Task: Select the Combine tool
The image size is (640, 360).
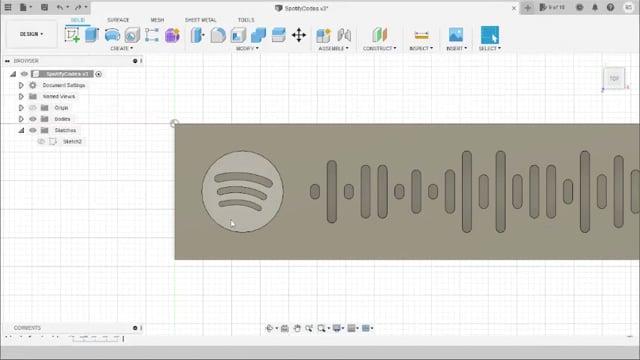Action: (258, 35)
